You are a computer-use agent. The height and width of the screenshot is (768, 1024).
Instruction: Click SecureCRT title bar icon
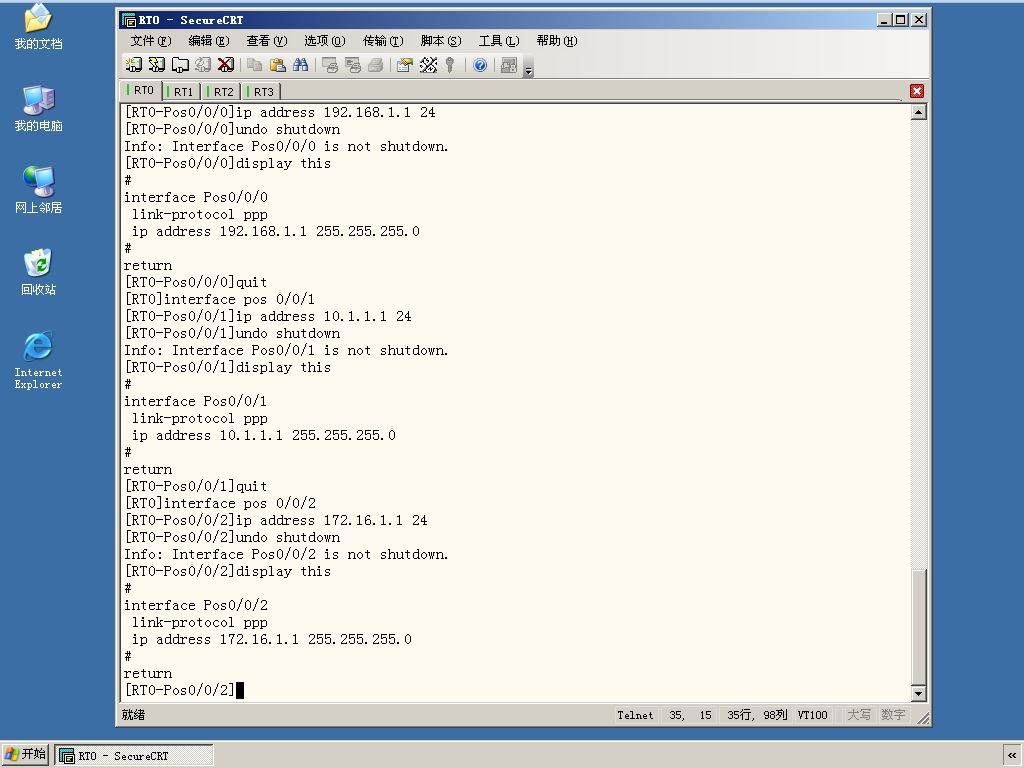click(129, 20)
